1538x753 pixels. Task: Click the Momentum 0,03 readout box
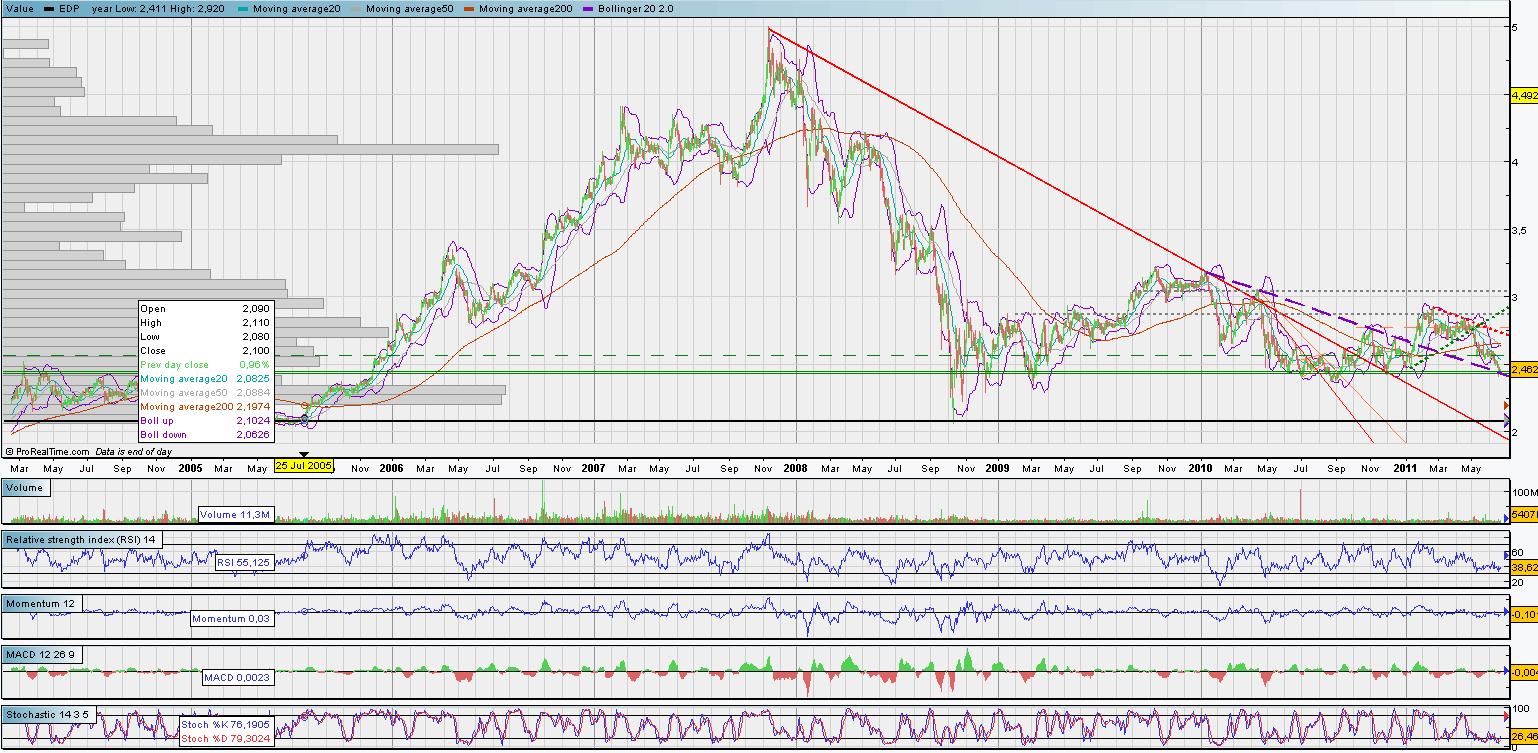coord(232,620)
